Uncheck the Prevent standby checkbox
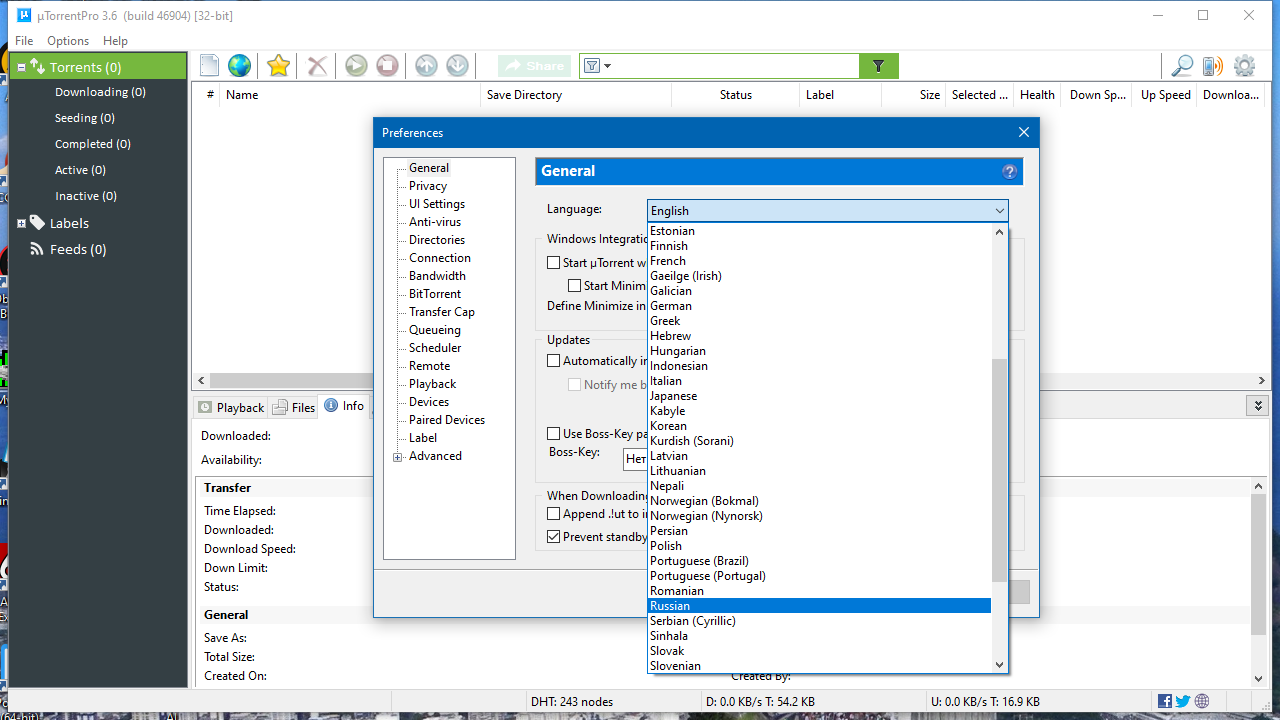This screenshot has width=1280, height=720. click(x=554, y=536)
